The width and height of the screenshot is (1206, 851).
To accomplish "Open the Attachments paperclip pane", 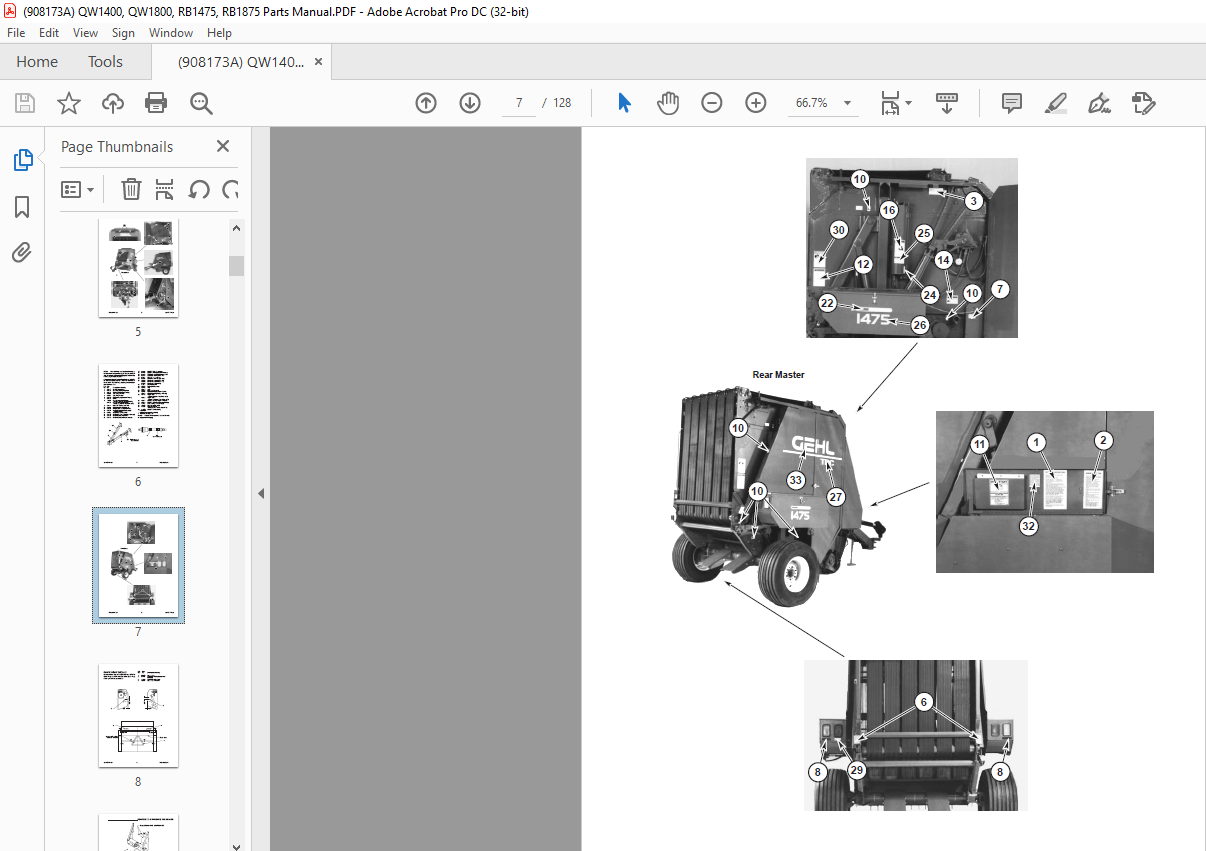I will tap(22, 252).
